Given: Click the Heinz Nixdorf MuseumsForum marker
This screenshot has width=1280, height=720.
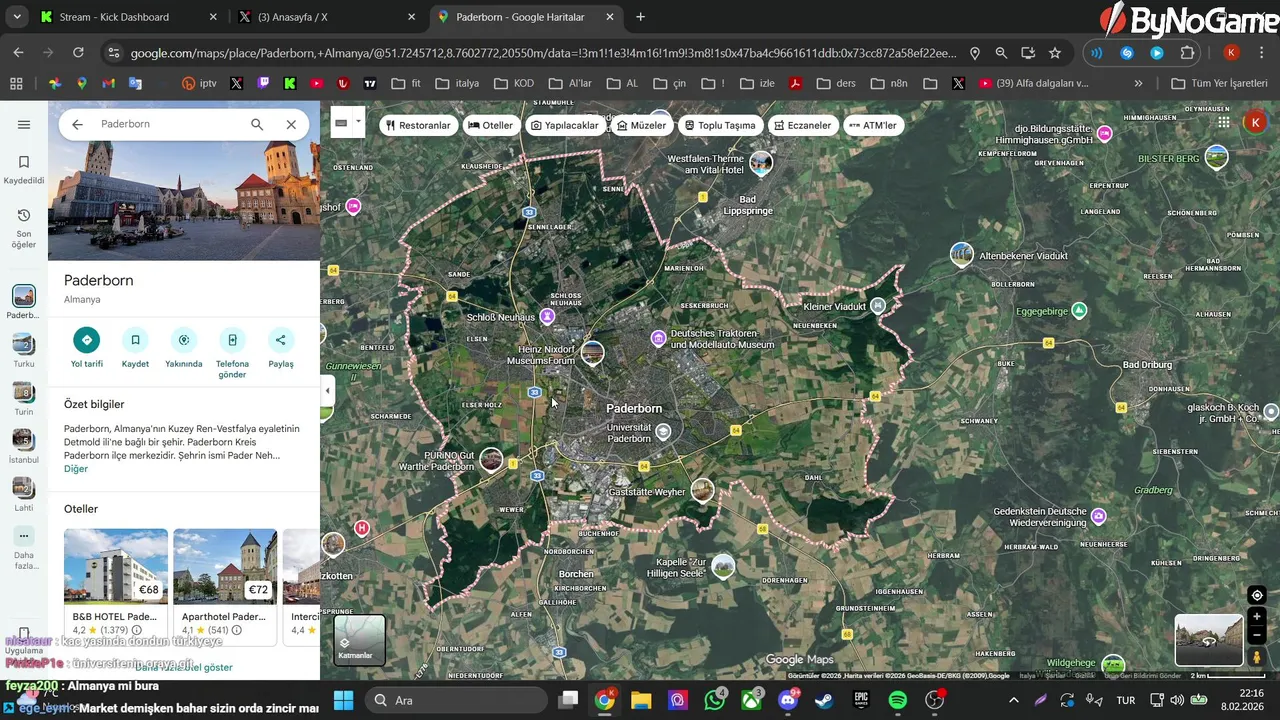Looking at the screenshot, I should coord(593,353).
